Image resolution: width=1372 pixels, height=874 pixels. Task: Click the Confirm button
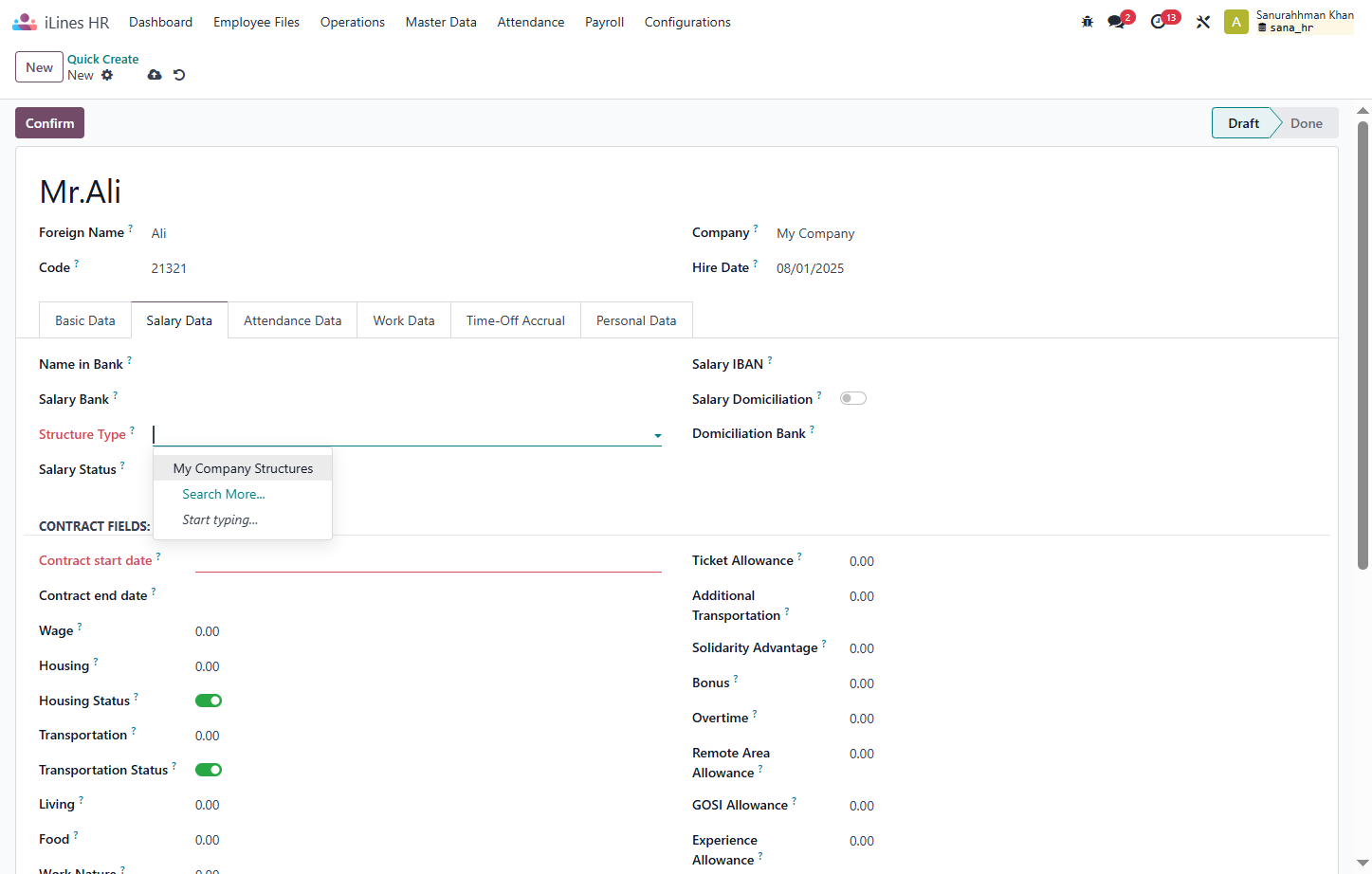coord(49,123)
